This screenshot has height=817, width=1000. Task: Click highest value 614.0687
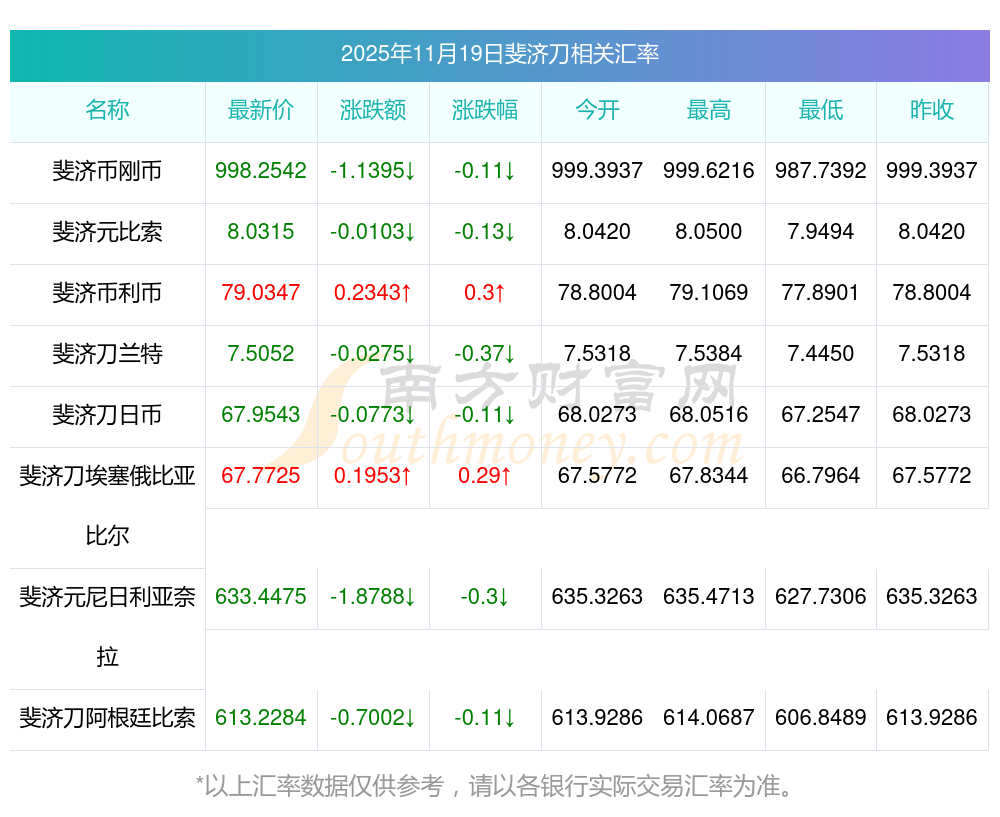click(709, 718)
